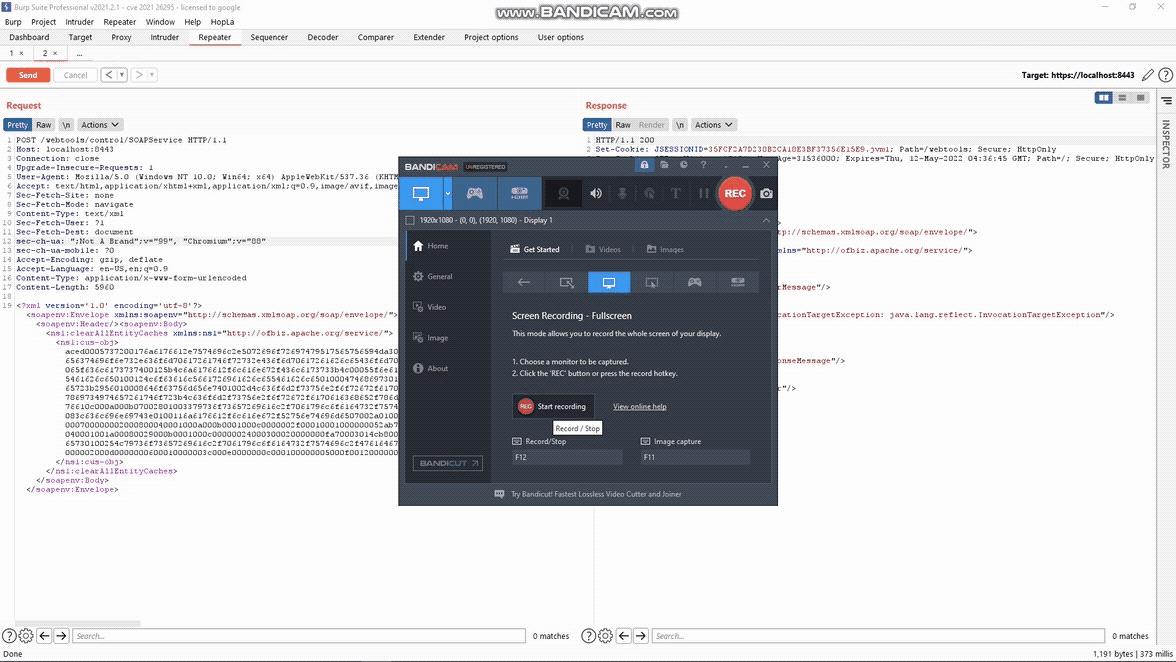Toggle the Bandicam webcam overlay
The image size is (1176, 662).
pos(563,193)
